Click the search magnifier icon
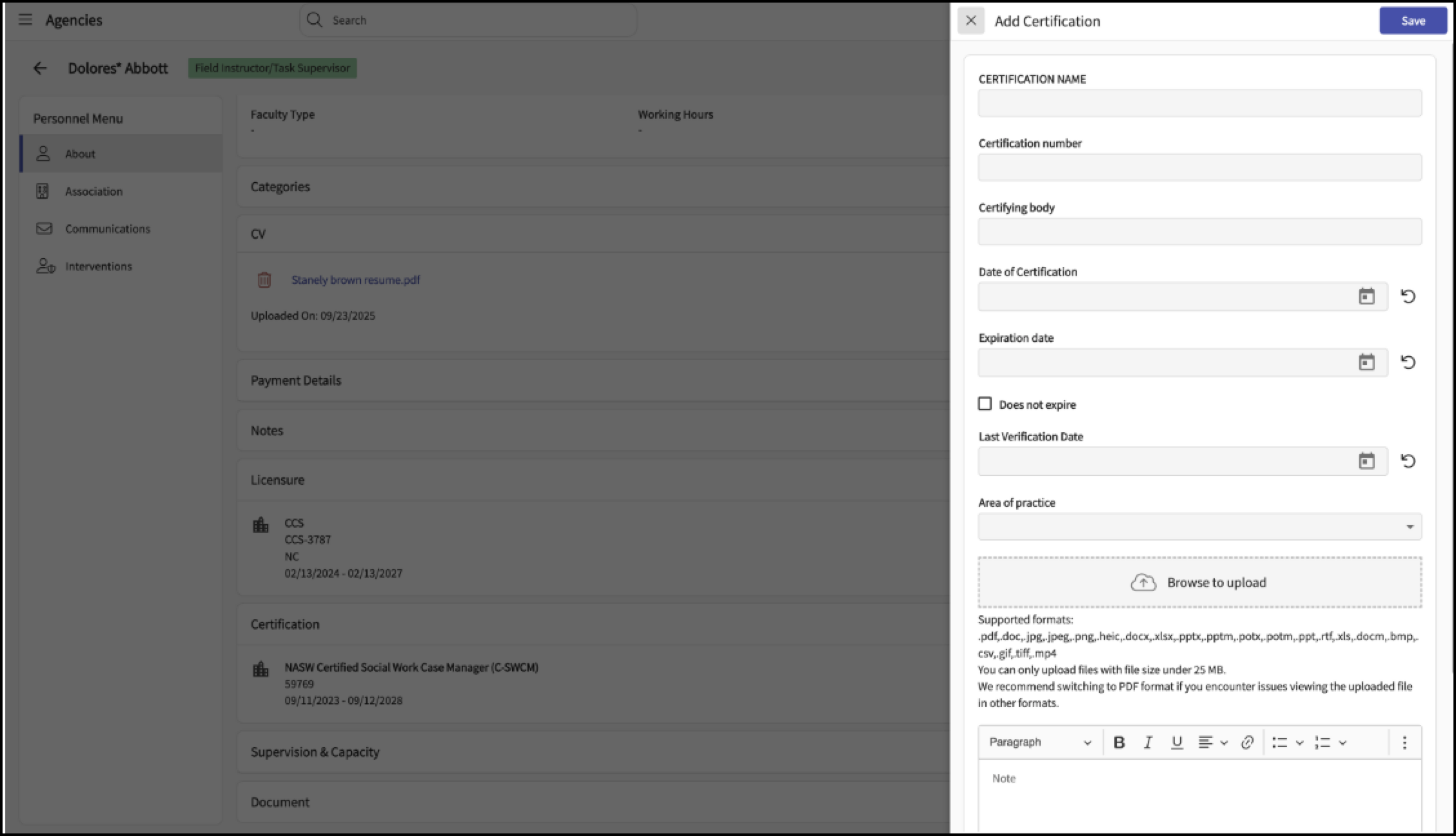This screenshot has width=1456, height=836. point(314,20)
